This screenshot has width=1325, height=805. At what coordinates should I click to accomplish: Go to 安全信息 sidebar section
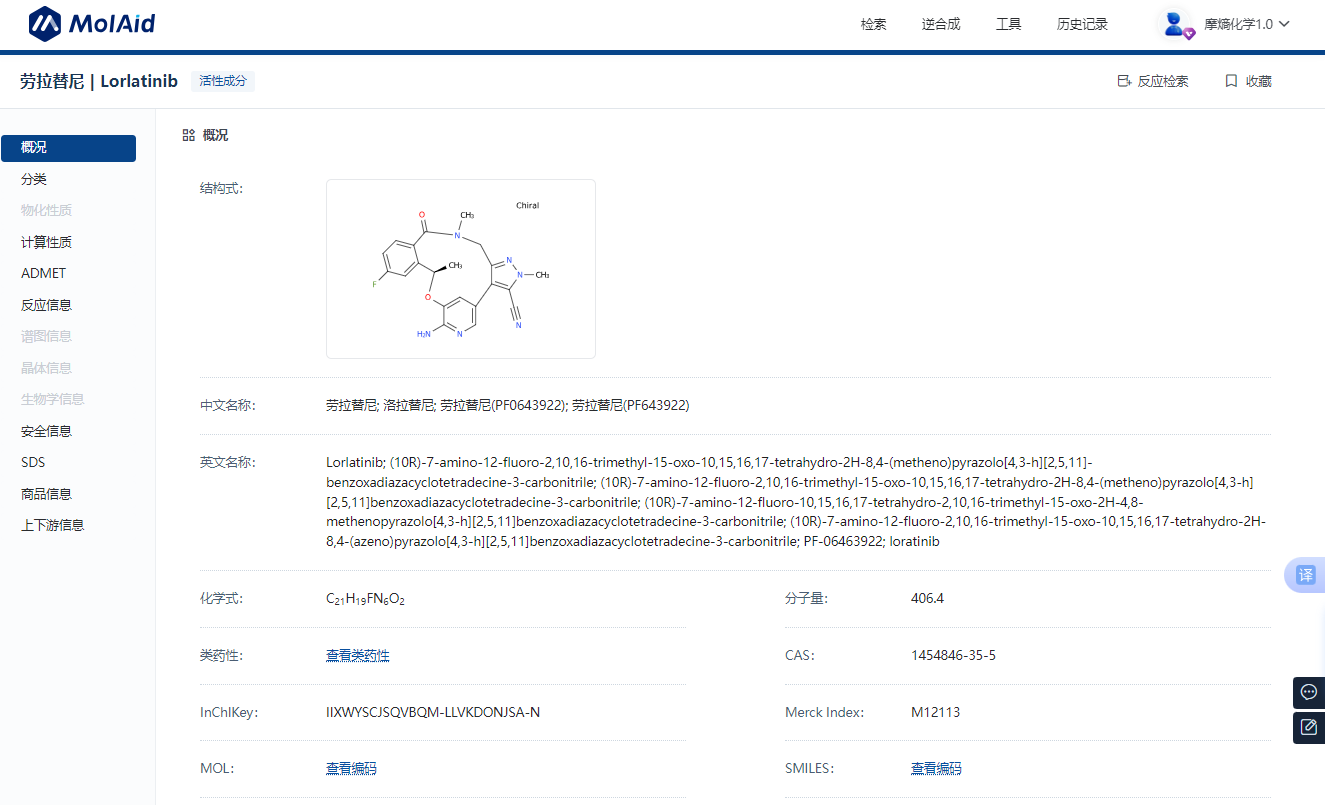46,431
